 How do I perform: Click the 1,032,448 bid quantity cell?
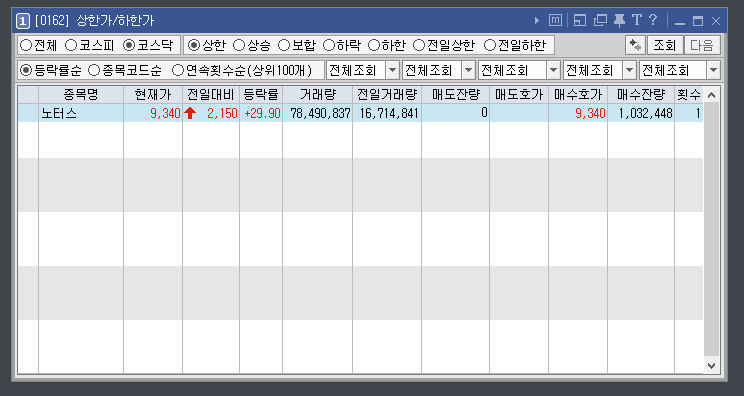[641, 113]
